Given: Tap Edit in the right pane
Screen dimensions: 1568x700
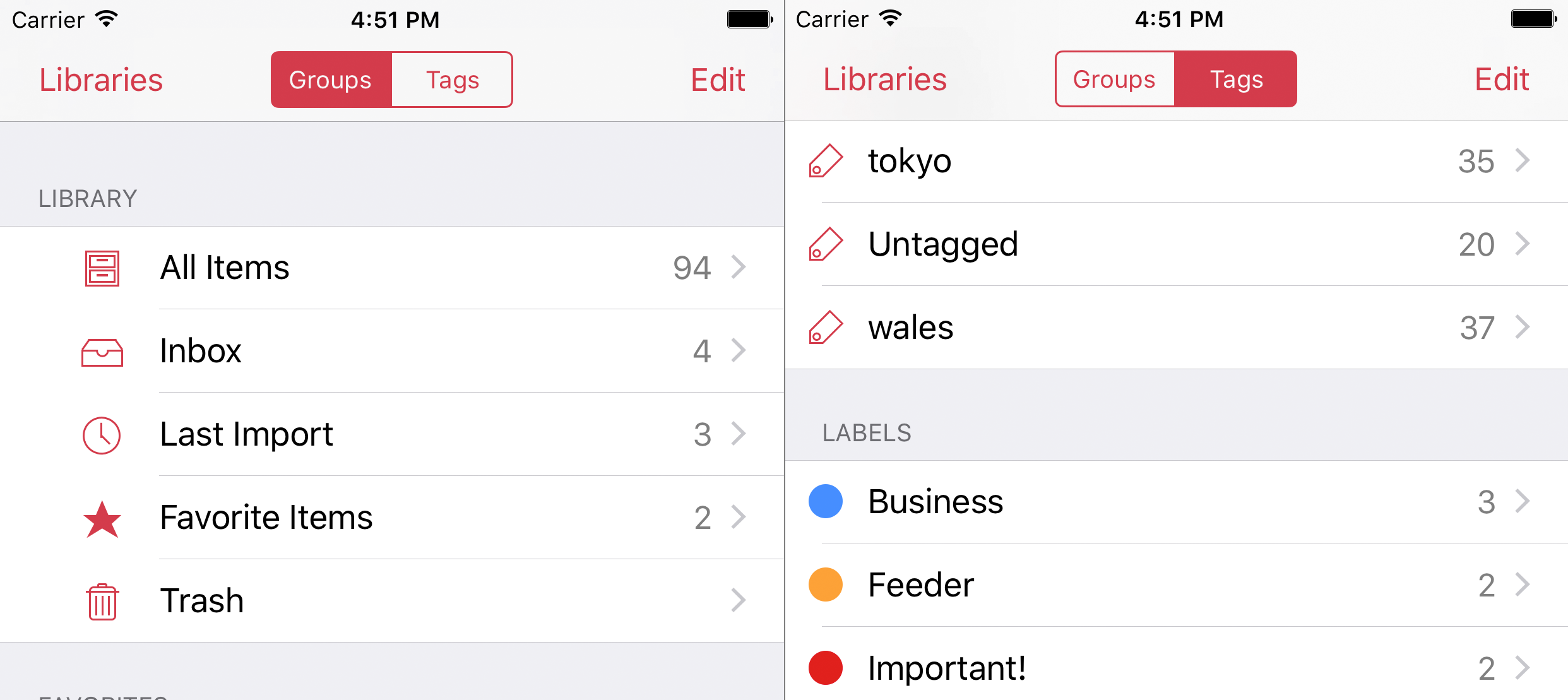Looking at the screenshot, I should pos(1502,80).
